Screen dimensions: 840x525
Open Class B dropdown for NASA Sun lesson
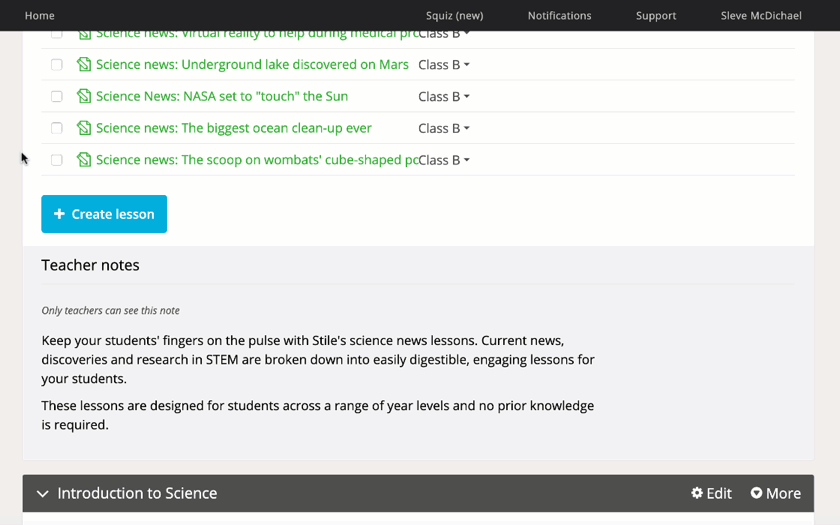(444, 96)
